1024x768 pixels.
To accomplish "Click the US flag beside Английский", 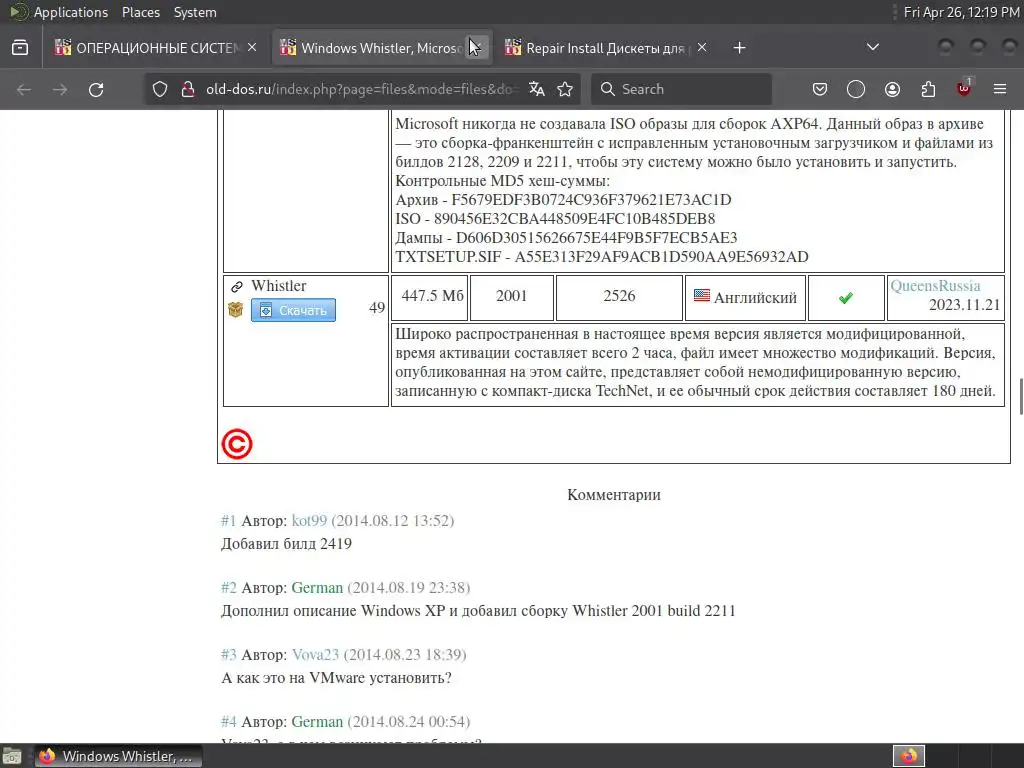I will (702, 295).
